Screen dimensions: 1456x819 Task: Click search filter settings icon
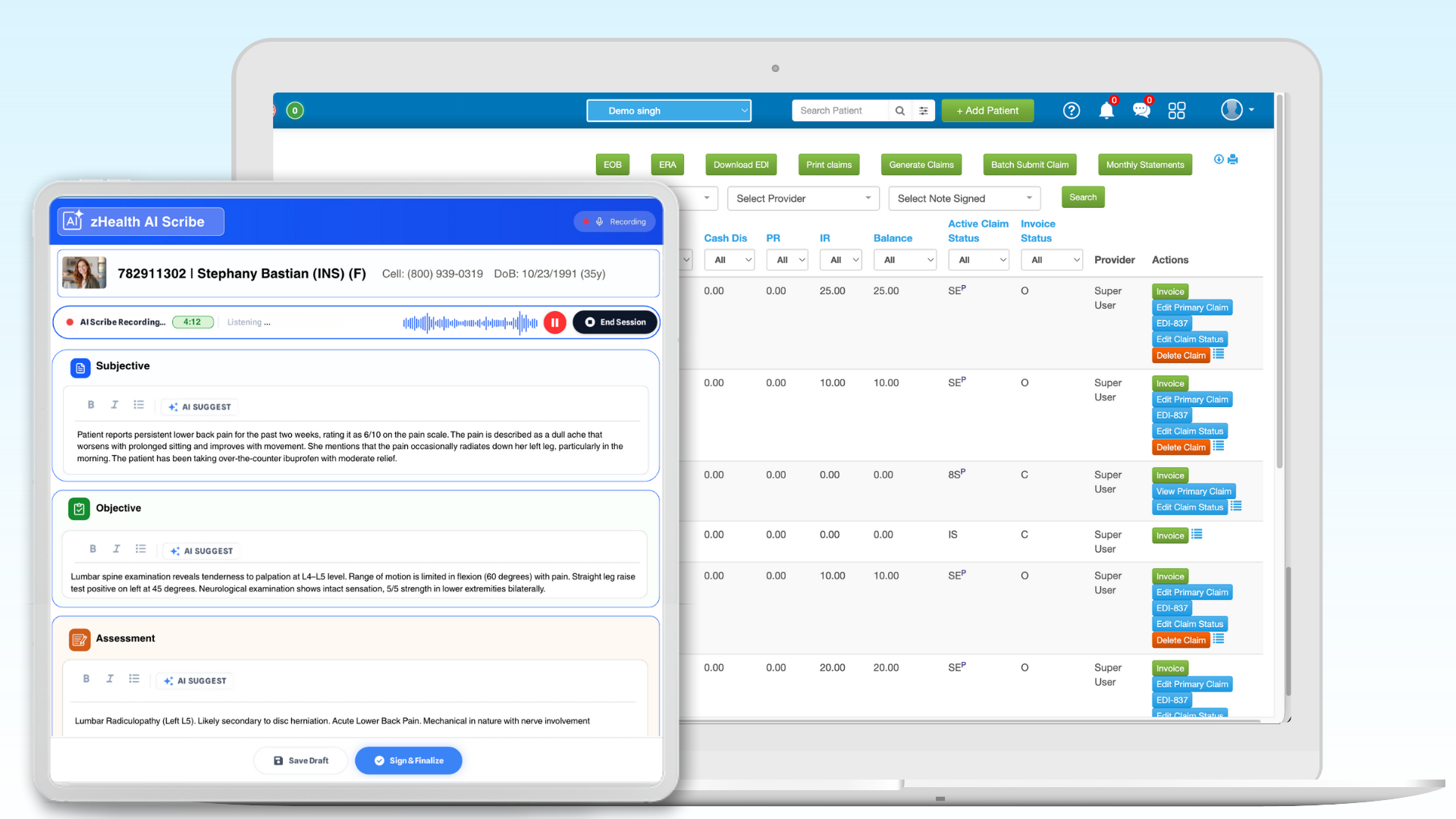[x=924, y=111]
